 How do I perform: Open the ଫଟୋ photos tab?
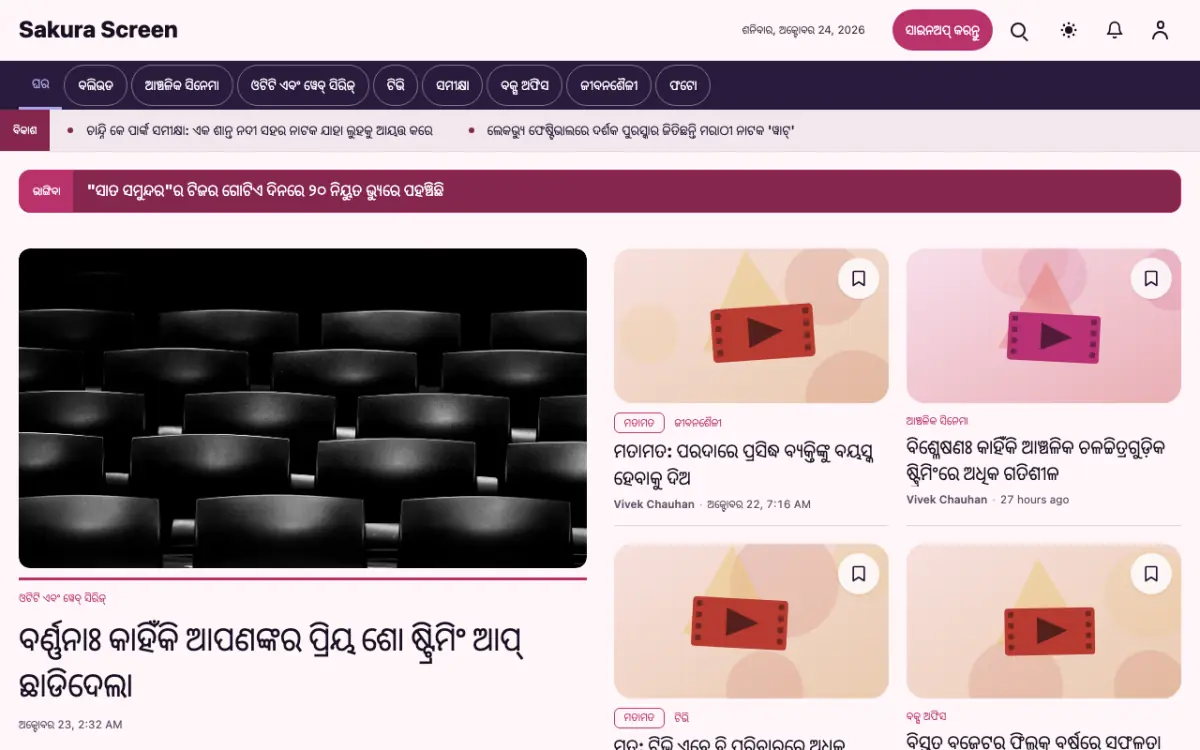pyautogui.click(x=683, y=86)
